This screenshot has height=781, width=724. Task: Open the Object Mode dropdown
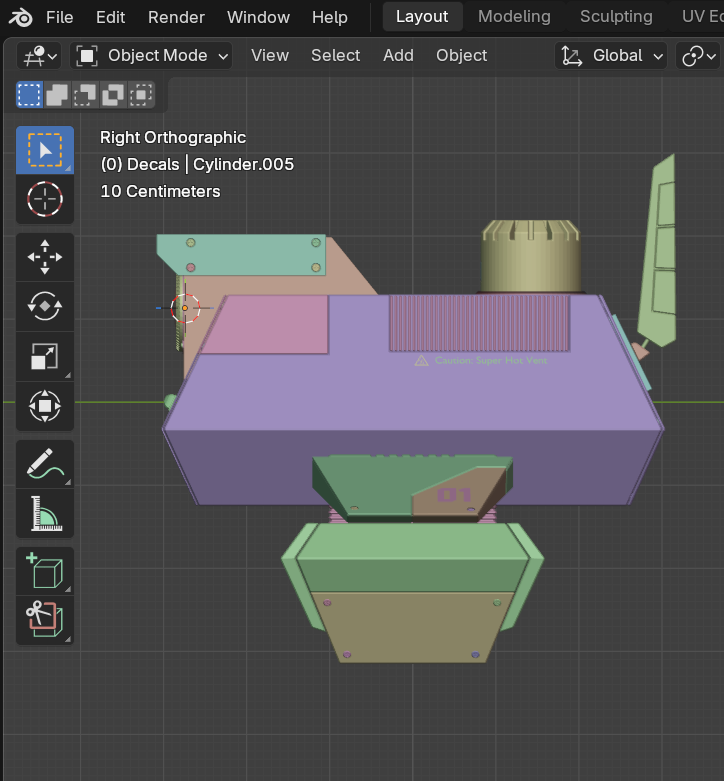tap(151, 55)
